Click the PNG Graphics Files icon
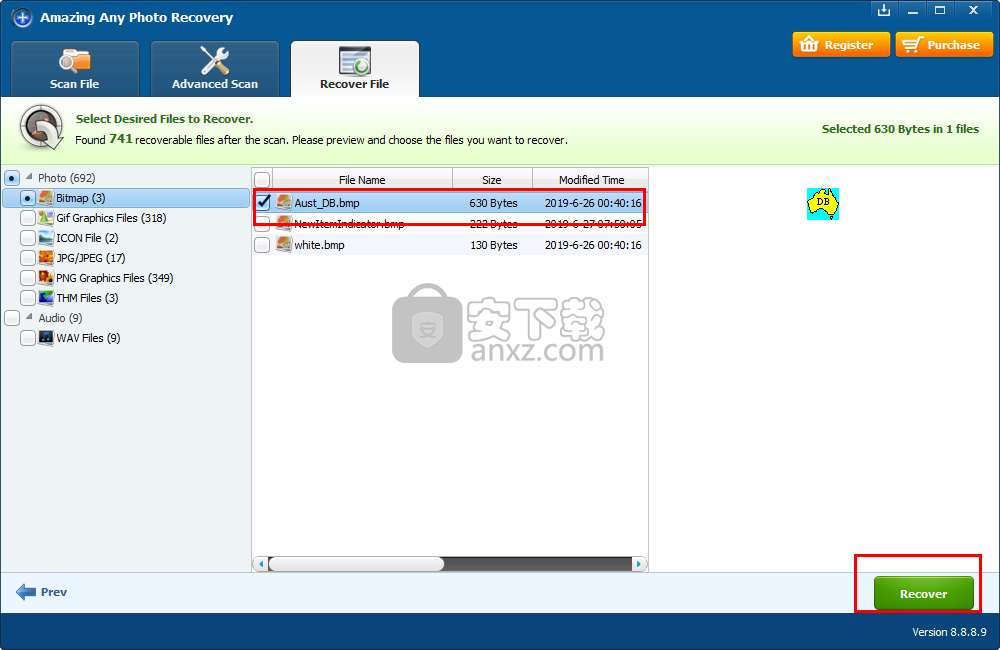 pyautogui.click(x=46, y=277)
